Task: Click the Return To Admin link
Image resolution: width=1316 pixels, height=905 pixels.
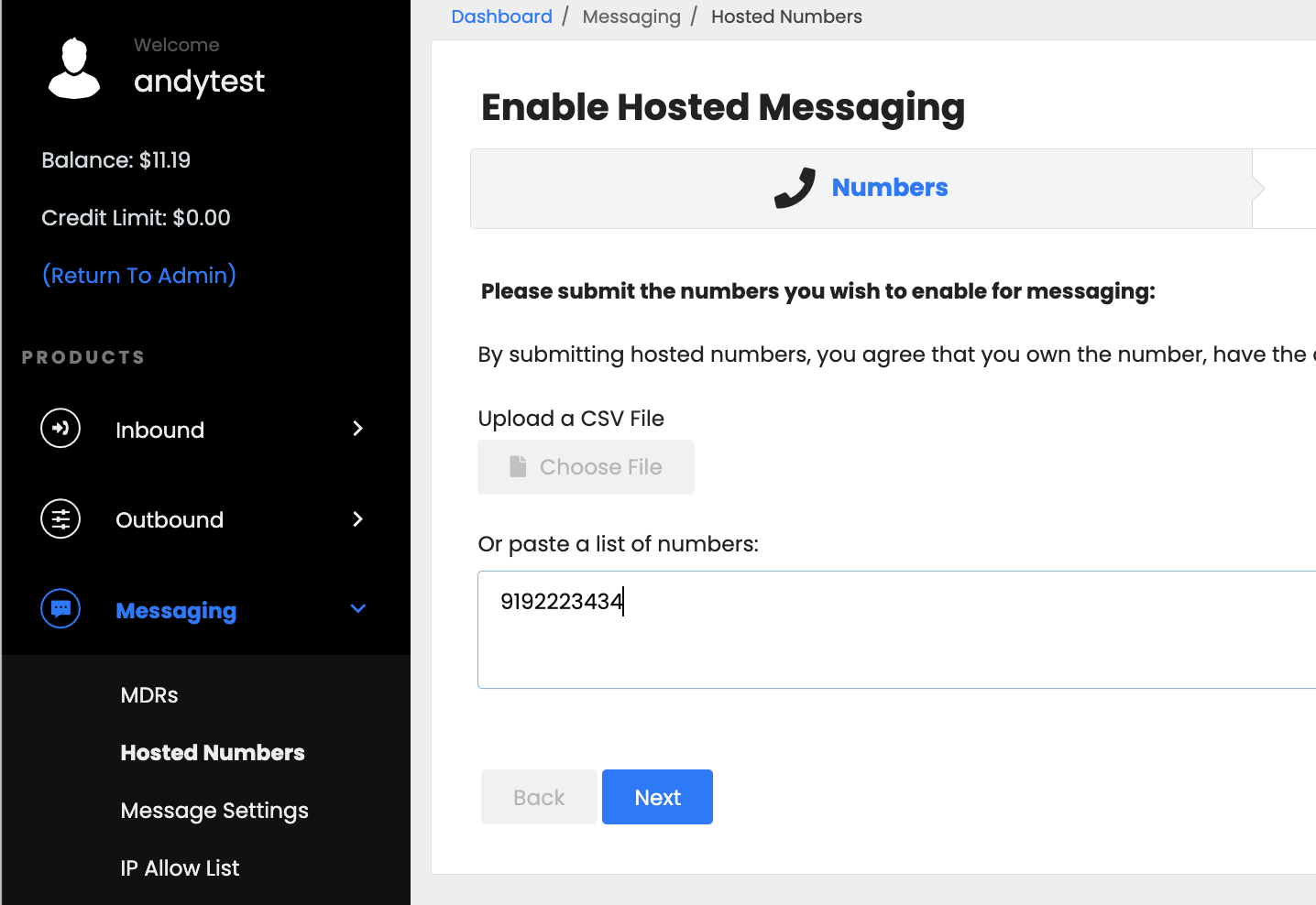Action: 139,276
